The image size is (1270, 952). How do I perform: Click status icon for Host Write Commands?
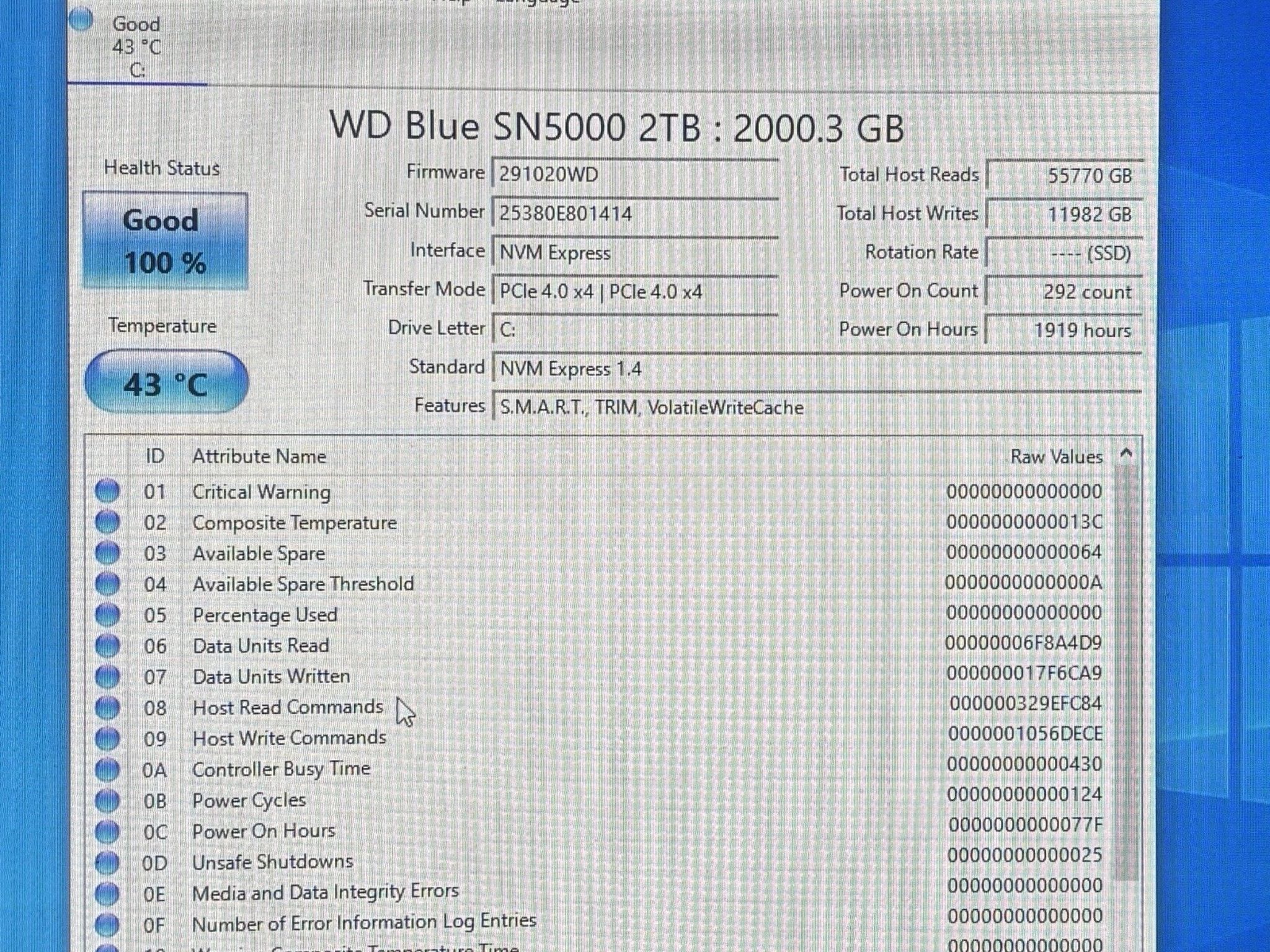pyautogui.click(x=107, y=739)
